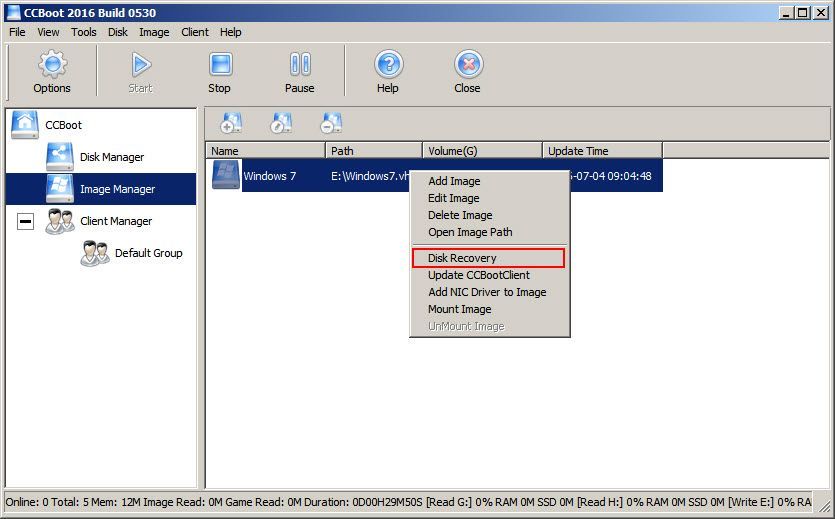Viewport: 835px width, 519px height.
Task: Open the Client menu
Action: [x=195, y=32]
